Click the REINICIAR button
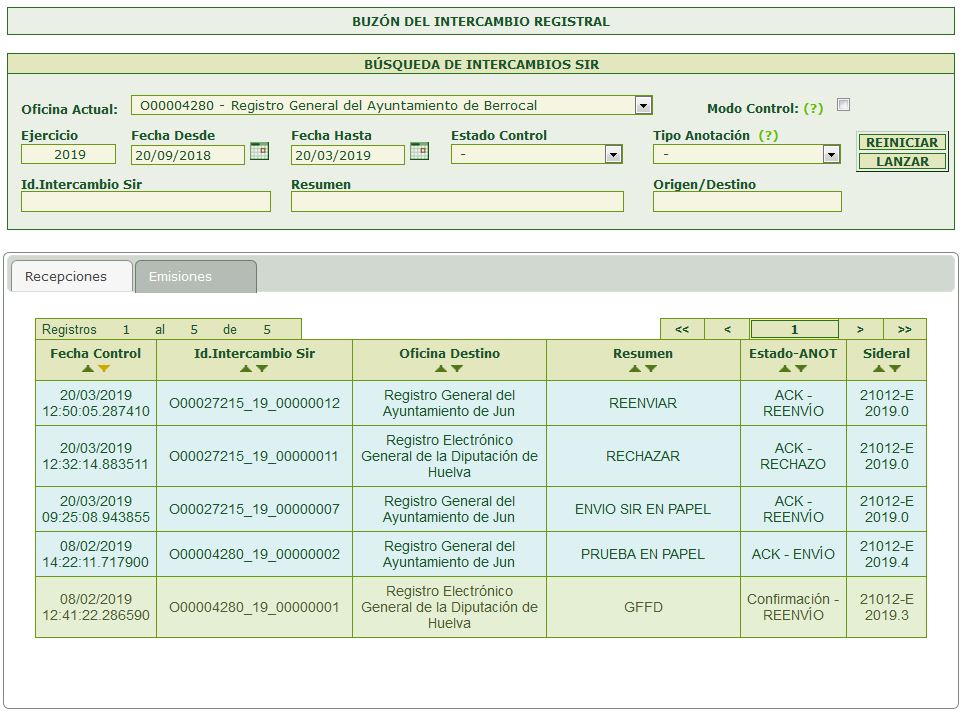Image resolution: width=962 pixels, height=711 pixels. 902,142
